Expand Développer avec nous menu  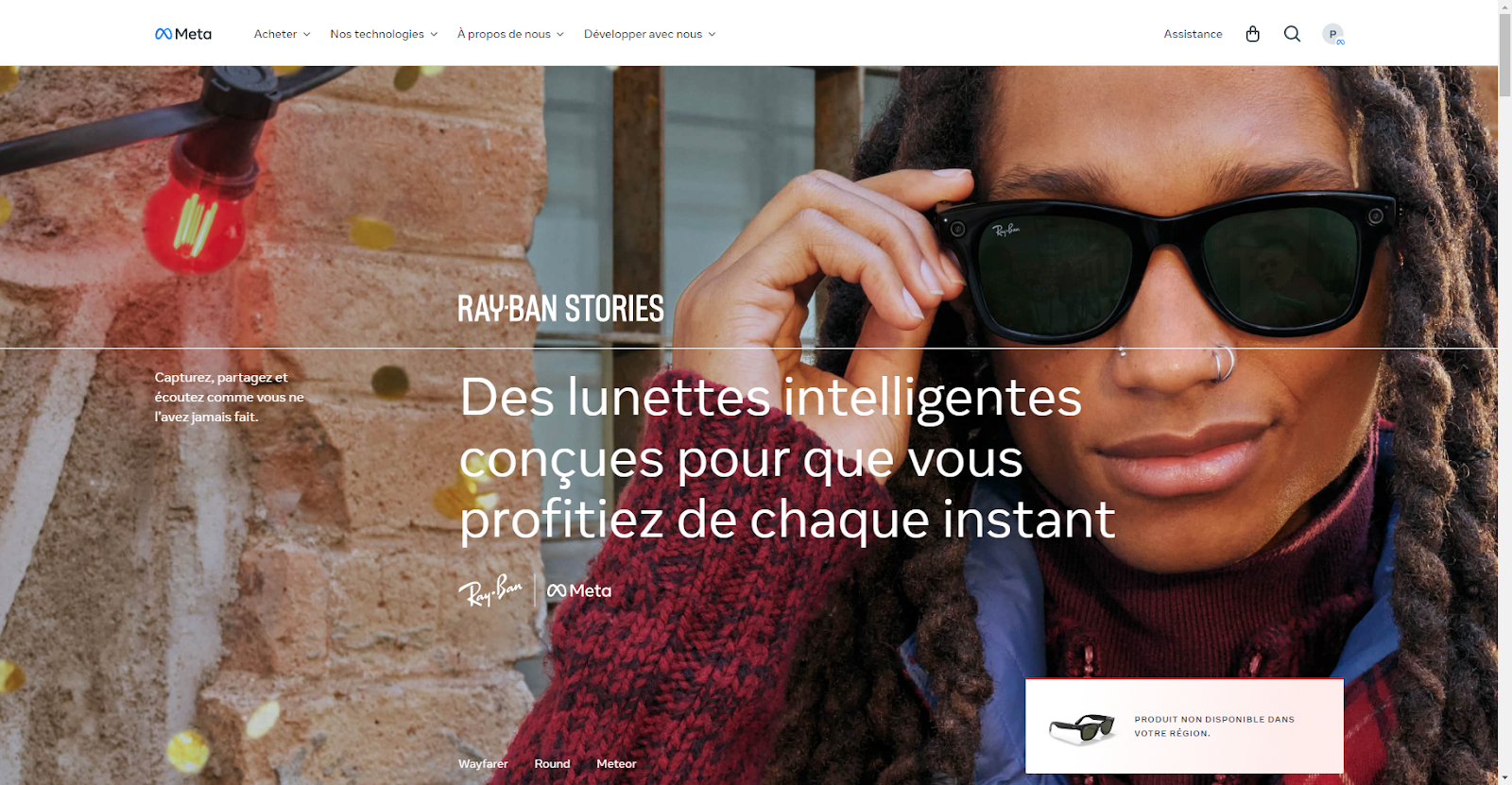click(x=650, y=34)
